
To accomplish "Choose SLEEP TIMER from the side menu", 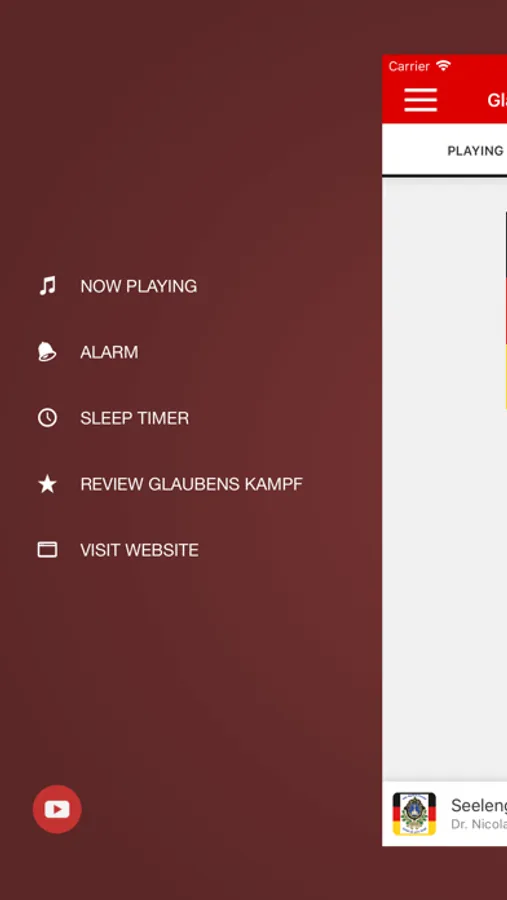I will (134, 418).
